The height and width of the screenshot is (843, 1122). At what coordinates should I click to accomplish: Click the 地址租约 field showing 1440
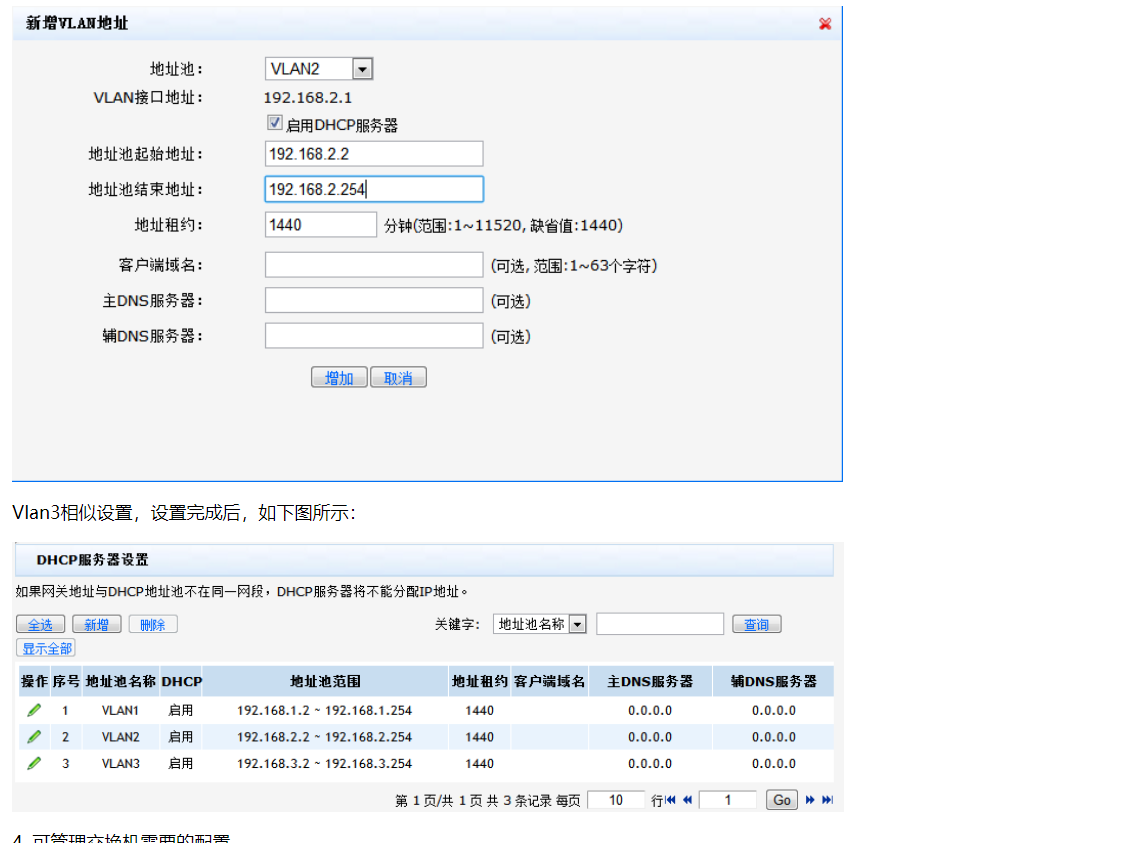click(321, 225)
